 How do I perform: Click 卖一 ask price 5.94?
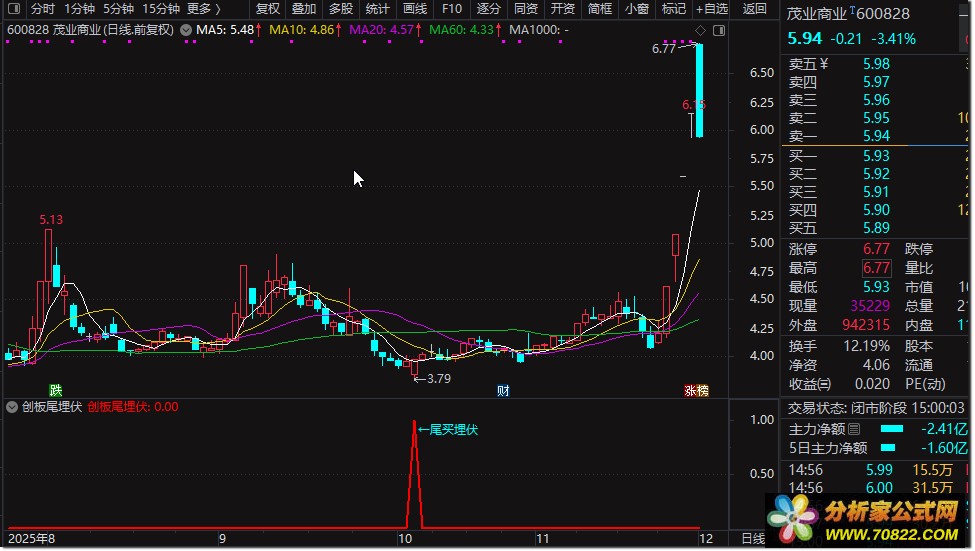[876, 136]
